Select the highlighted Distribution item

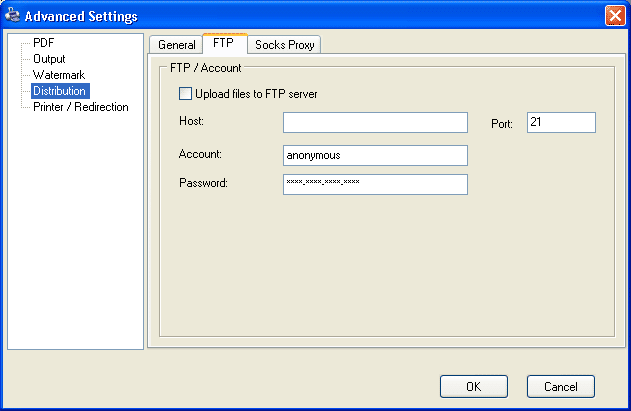60,91
